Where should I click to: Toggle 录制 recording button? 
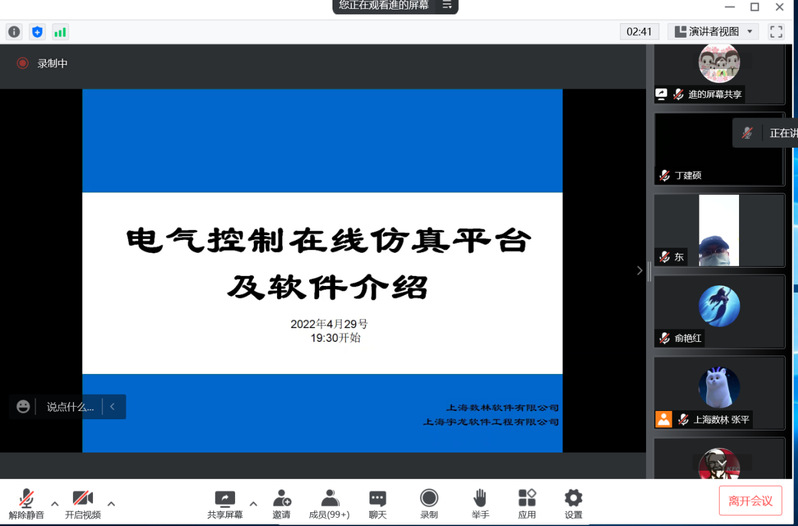click(x=429, y=504)
